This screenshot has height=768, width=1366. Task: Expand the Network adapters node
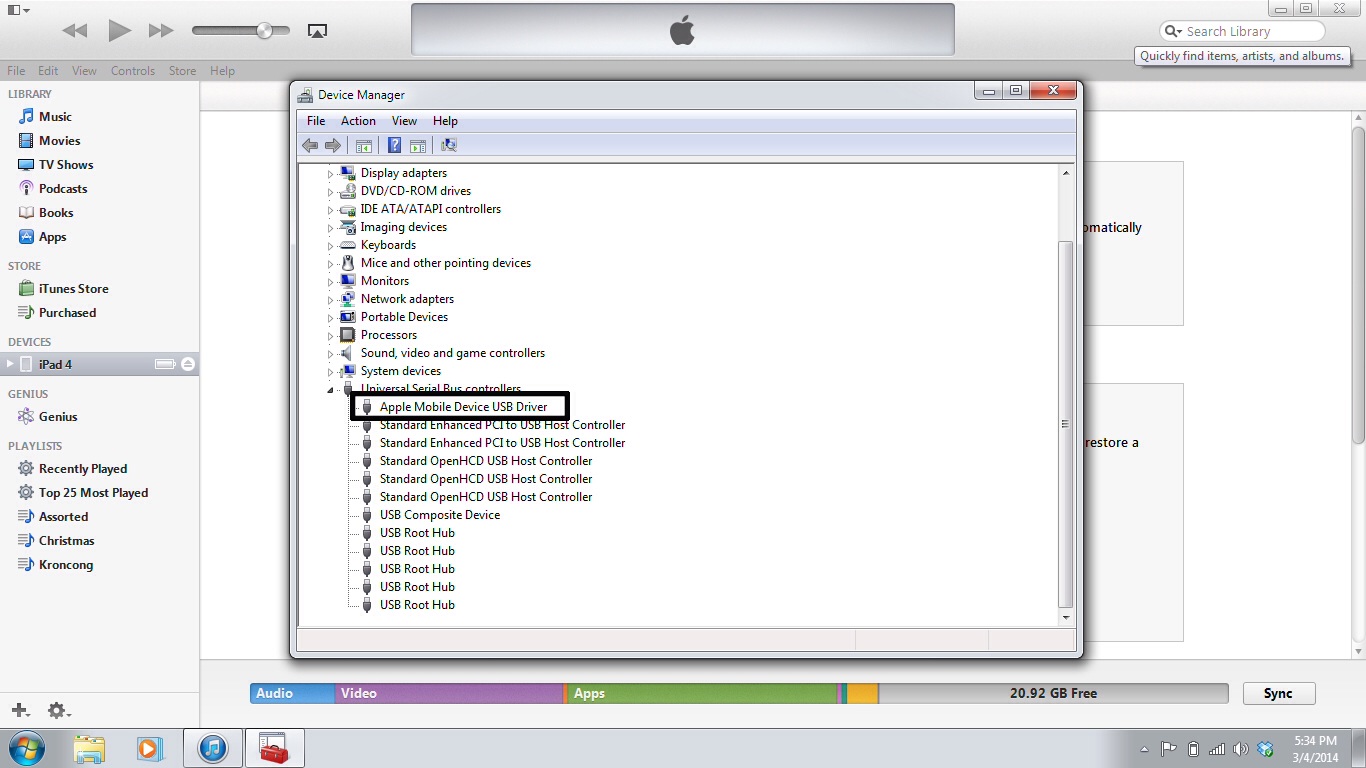click(331, 300)
